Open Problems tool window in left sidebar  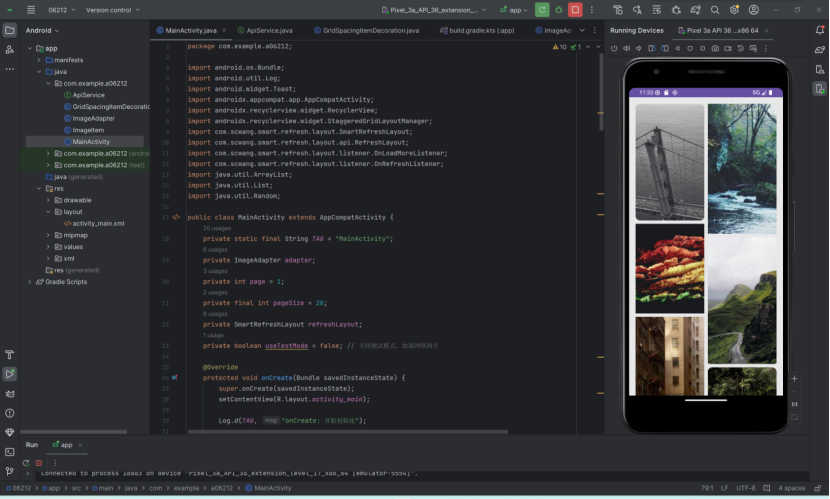[10, 413]
